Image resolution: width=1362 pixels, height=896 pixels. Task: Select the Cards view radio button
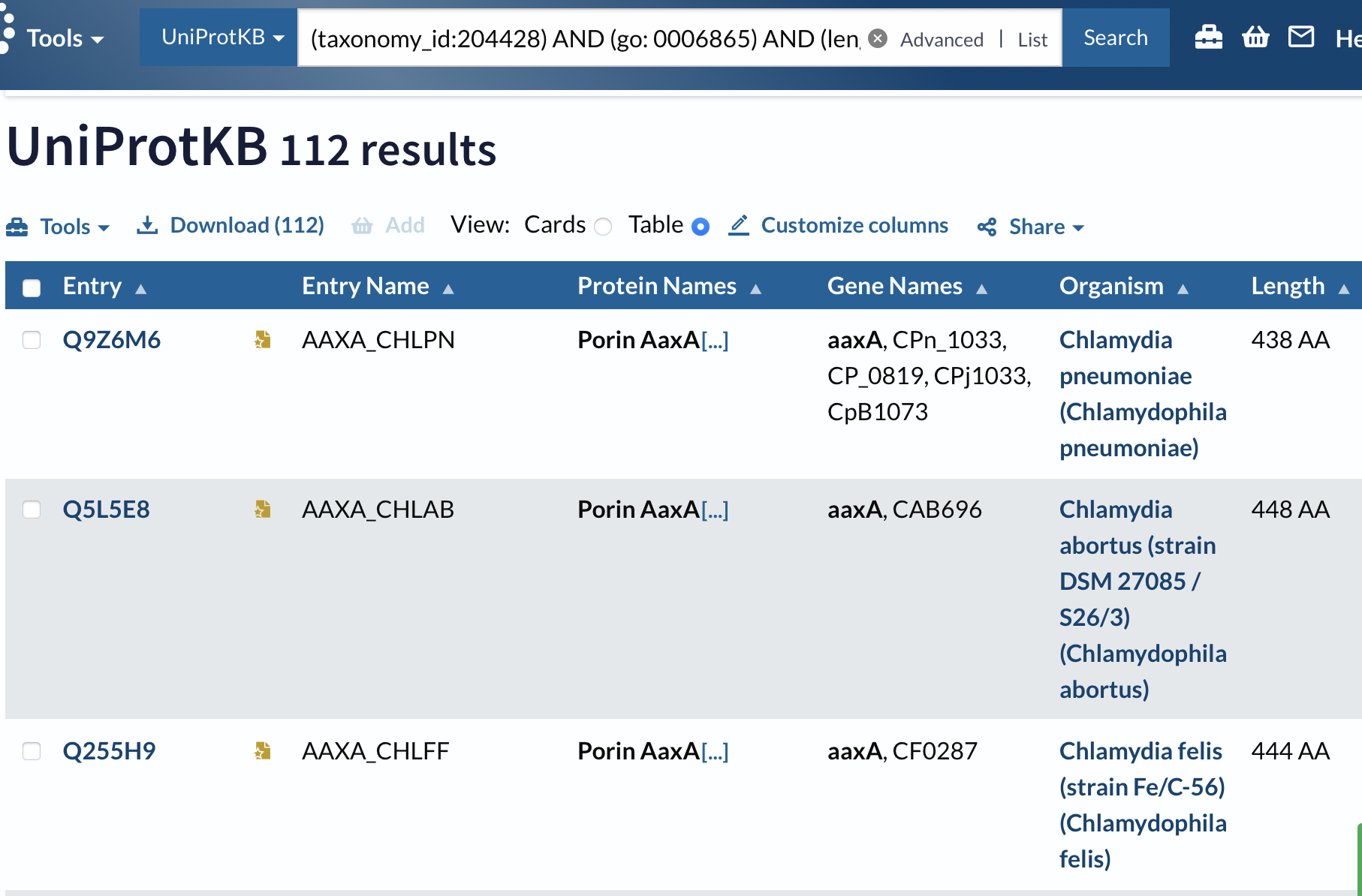click(603, 227)
